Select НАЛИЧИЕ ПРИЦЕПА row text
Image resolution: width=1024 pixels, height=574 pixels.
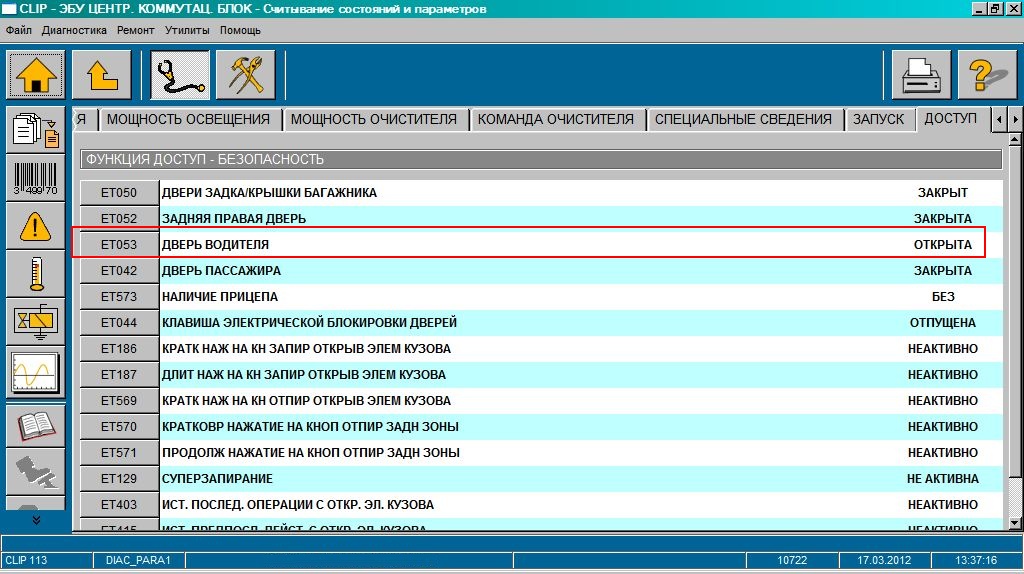click(x=220, y=296)
